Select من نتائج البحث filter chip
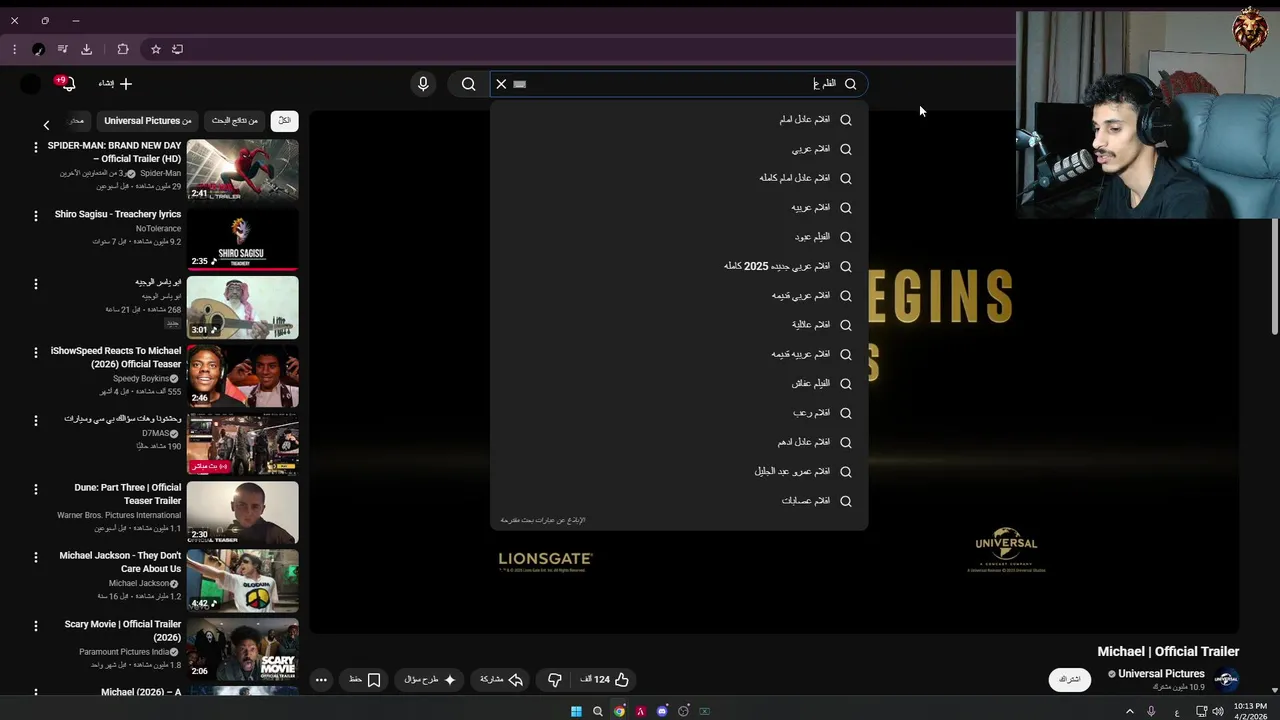1280x720 pixels. click(234, 121)
